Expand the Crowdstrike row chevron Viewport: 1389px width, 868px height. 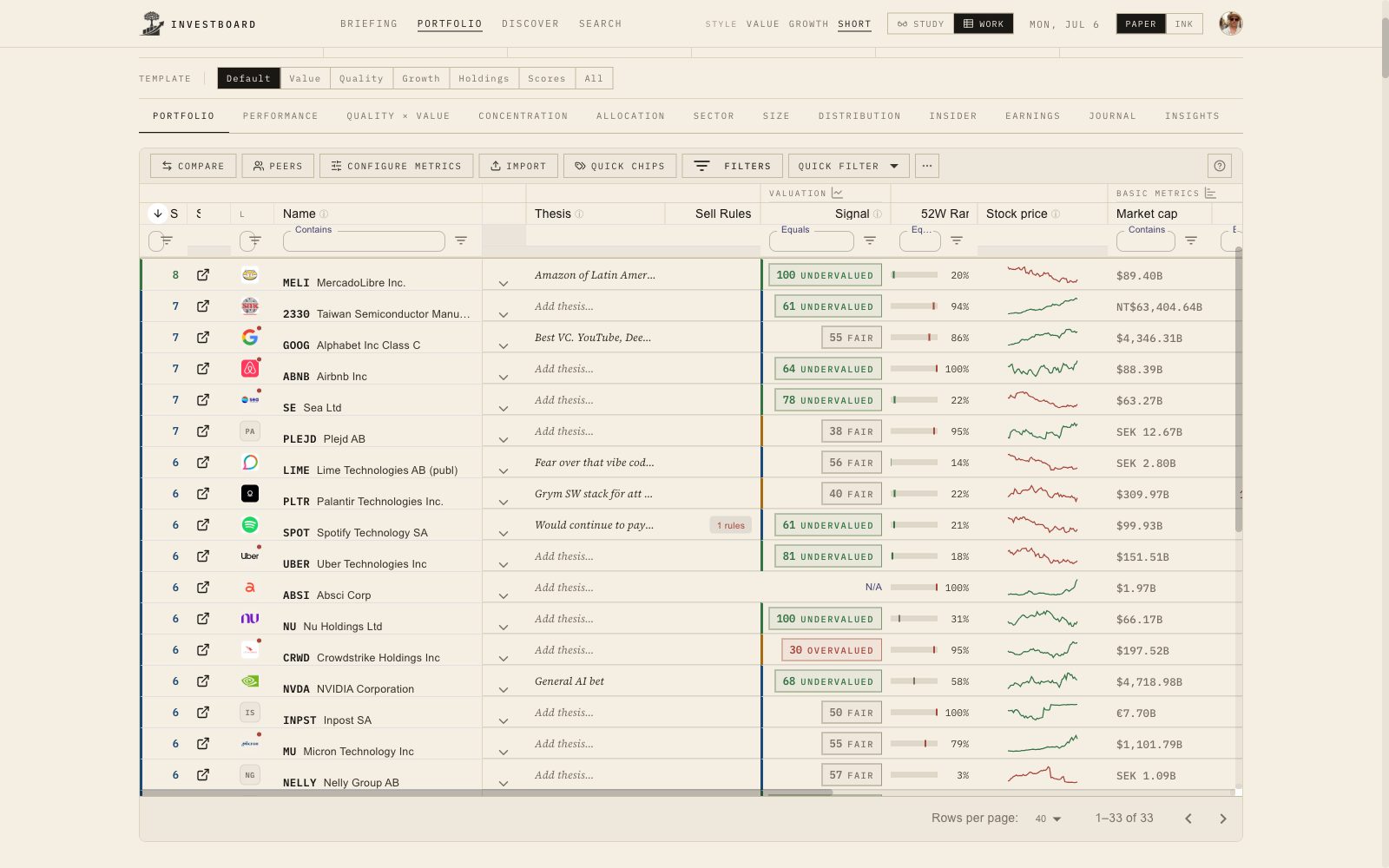tap(504, 658)
